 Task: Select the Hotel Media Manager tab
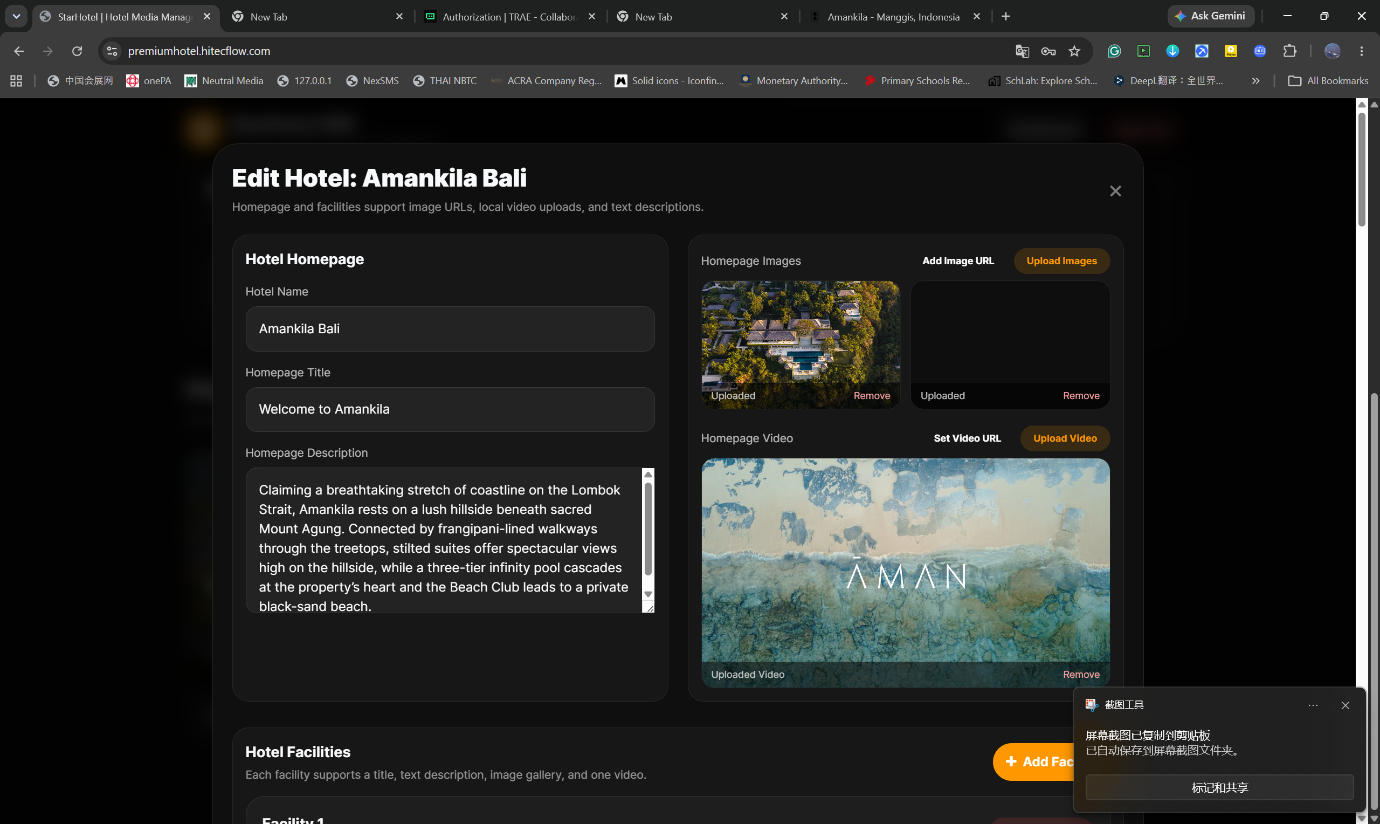124,17
